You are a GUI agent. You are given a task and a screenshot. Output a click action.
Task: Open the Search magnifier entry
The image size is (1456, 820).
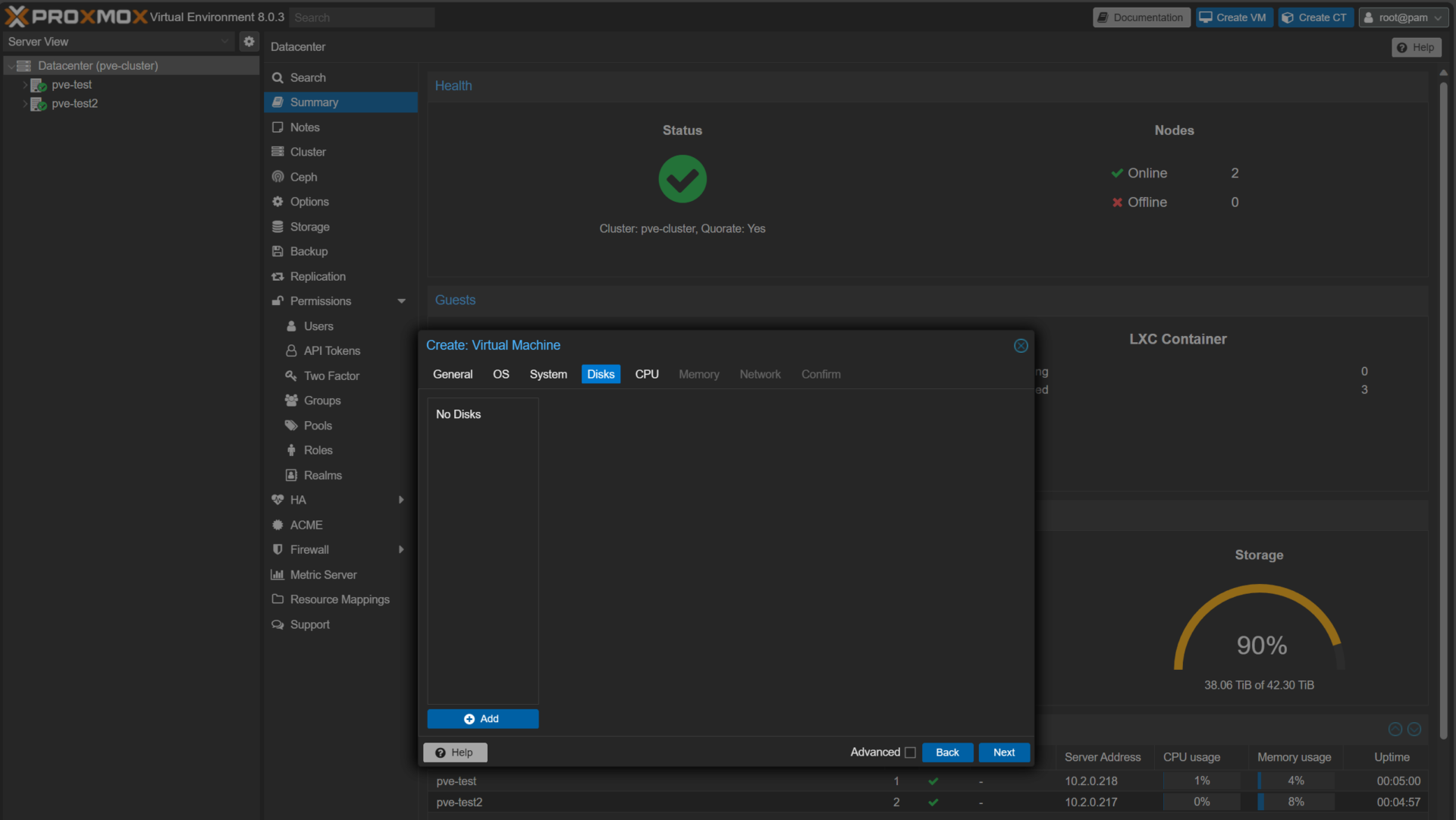pos(278,77)
